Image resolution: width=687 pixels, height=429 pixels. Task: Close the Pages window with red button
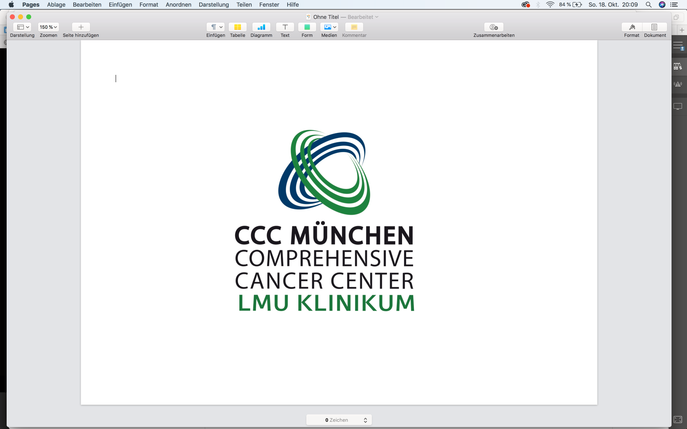(x=12, y=17)
